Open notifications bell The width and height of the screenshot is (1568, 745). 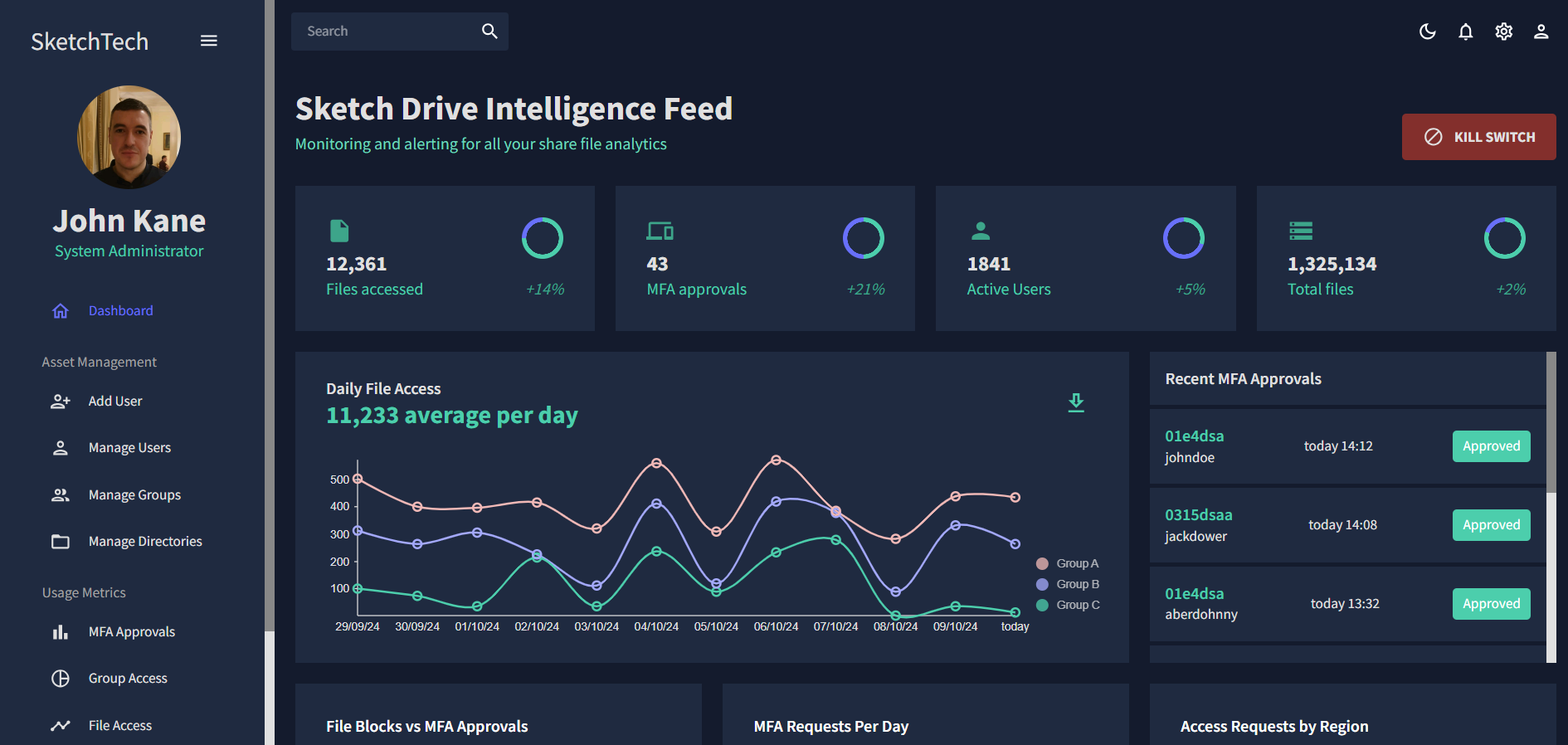coord(1466,32)
